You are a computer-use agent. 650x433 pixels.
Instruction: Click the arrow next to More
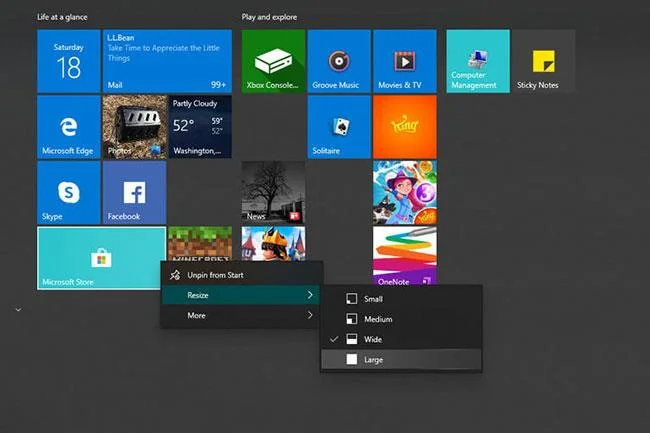pyautogui.click(x=310, y=315)
